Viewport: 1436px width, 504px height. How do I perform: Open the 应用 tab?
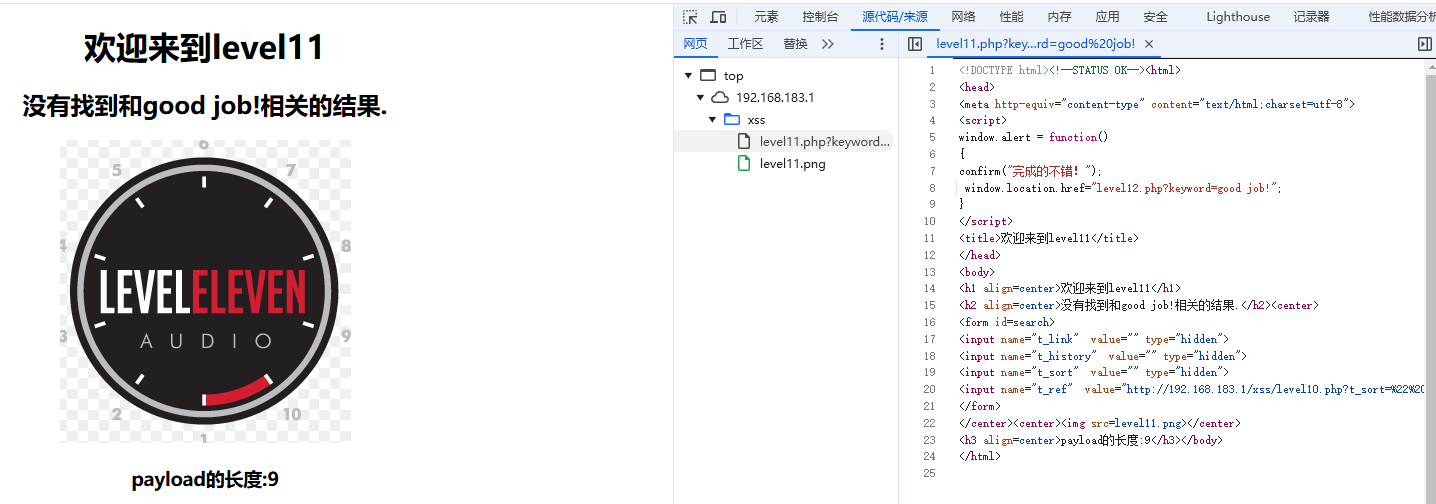tap(1107, 17)
